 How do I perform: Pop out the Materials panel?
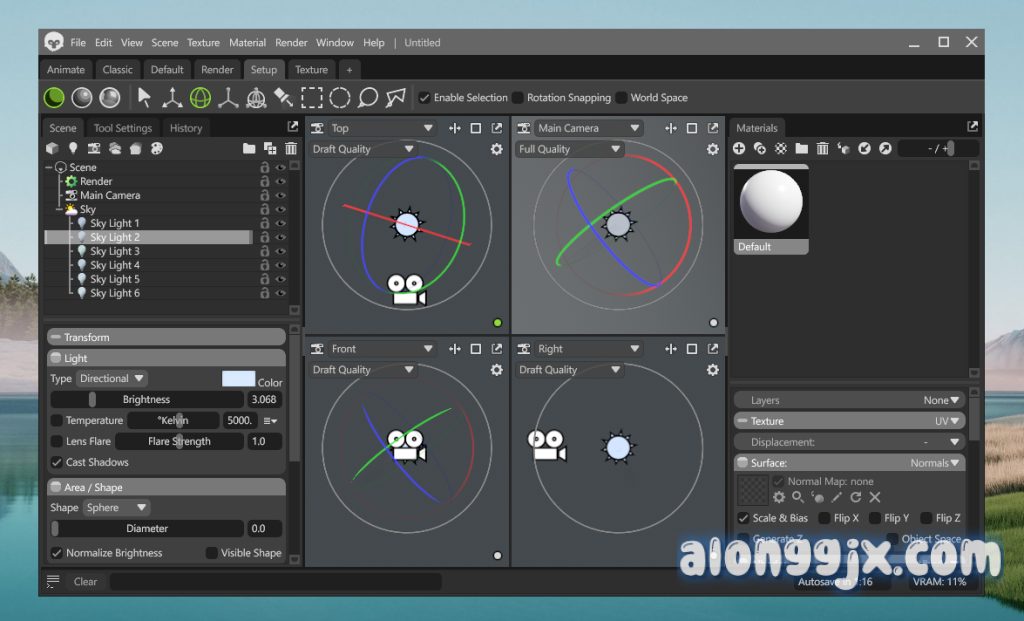click(x=973, y=127)
